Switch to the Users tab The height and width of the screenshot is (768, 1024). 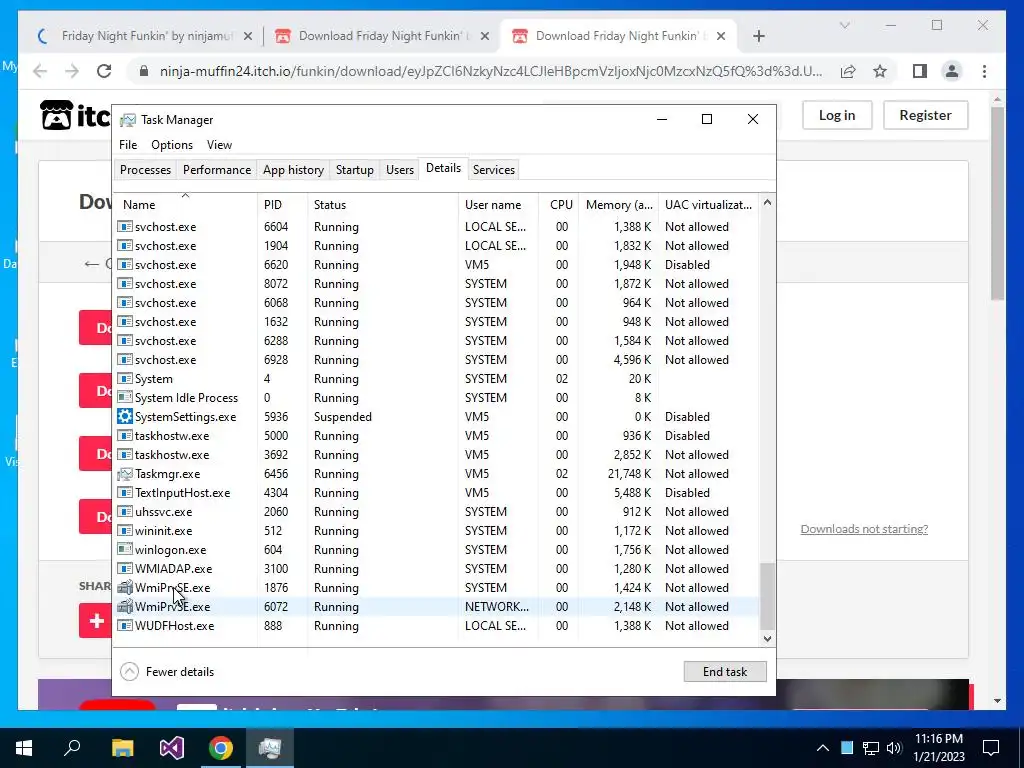[x=400, y=170]
